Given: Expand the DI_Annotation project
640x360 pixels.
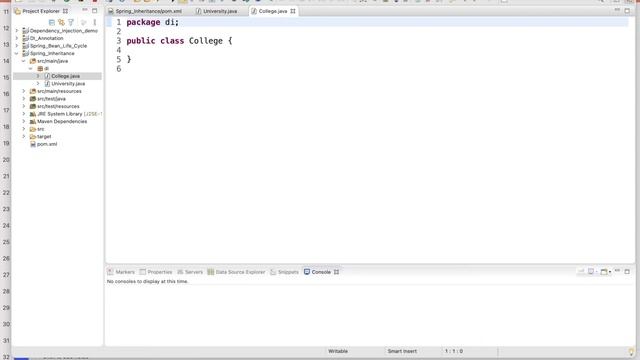Looking at the screenshot, I should pos(17,38).
